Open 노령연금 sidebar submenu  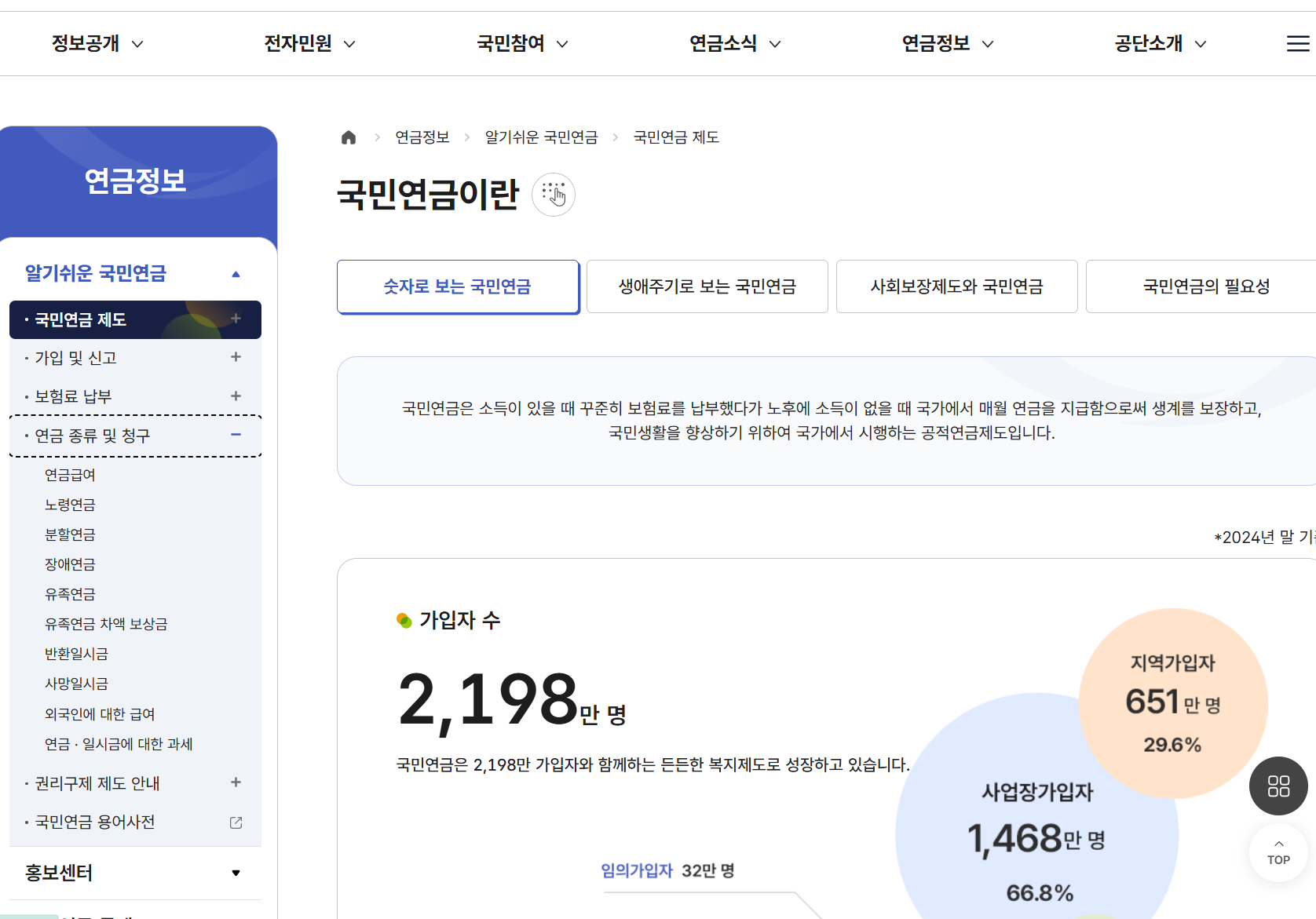(70, 505)
